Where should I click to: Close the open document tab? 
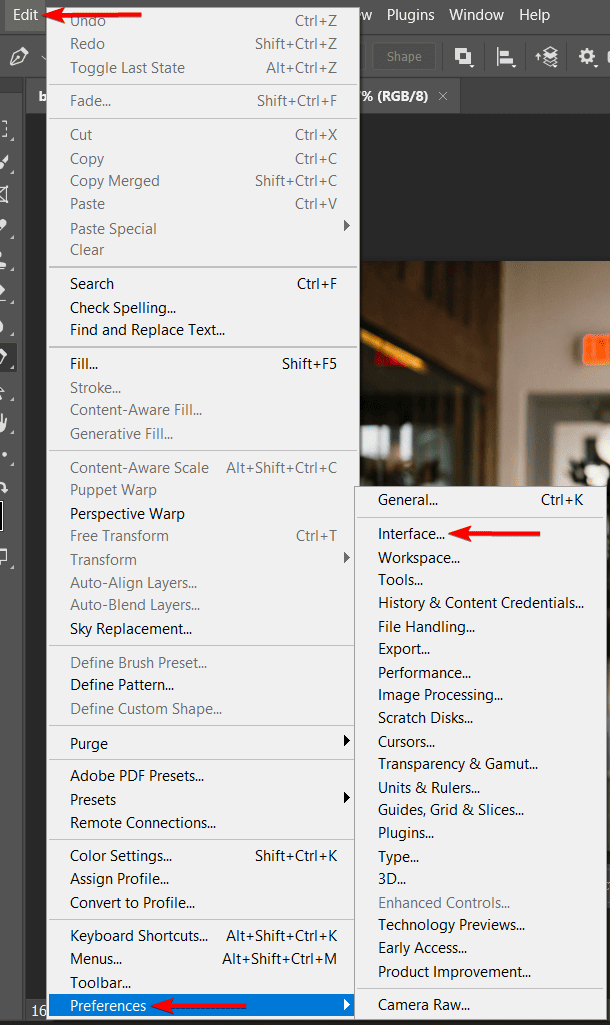click(x=442, y=96)
